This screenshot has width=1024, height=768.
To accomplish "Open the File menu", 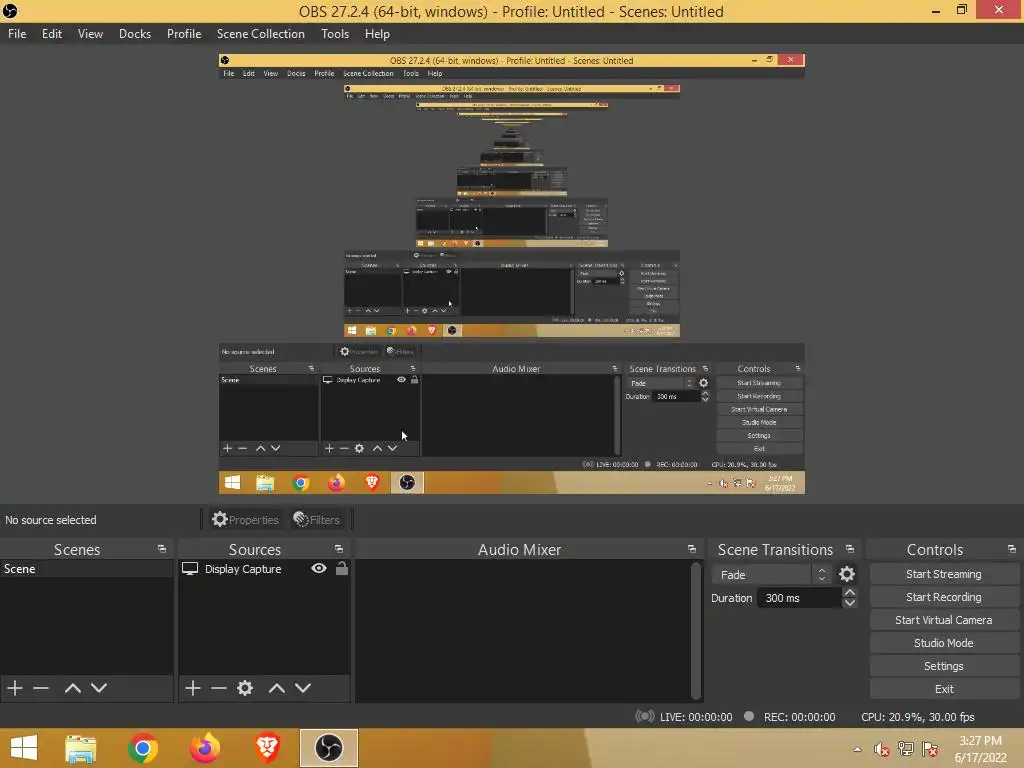I will pos(17,34).
